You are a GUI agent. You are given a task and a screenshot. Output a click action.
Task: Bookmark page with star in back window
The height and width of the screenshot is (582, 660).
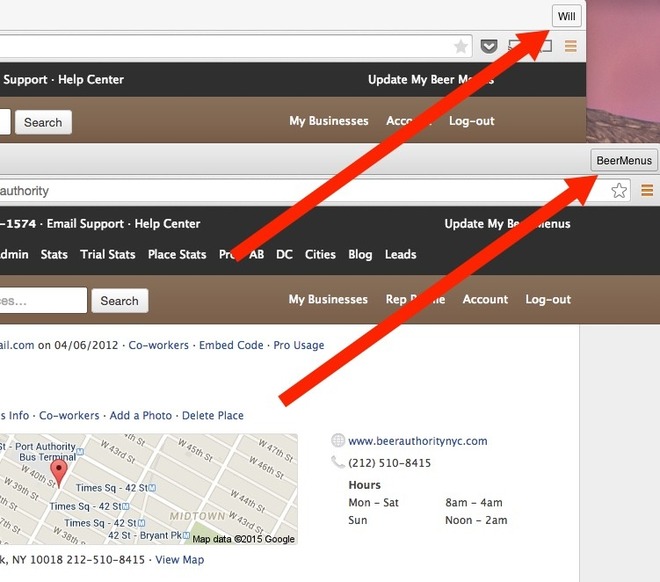(461, 46)
